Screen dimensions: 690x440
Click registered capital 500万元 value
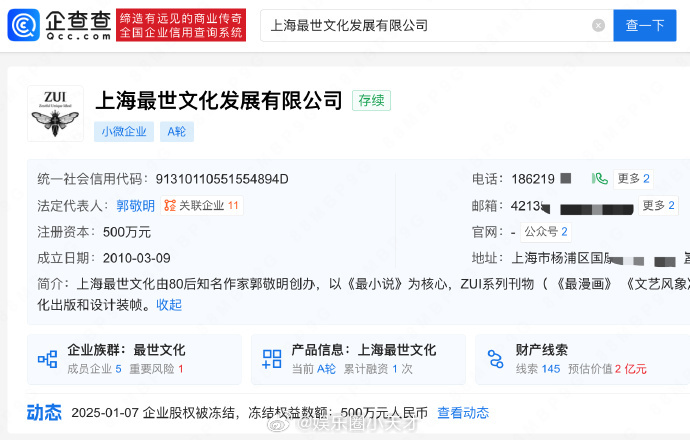pyautogui.click(x=127, y=232)
